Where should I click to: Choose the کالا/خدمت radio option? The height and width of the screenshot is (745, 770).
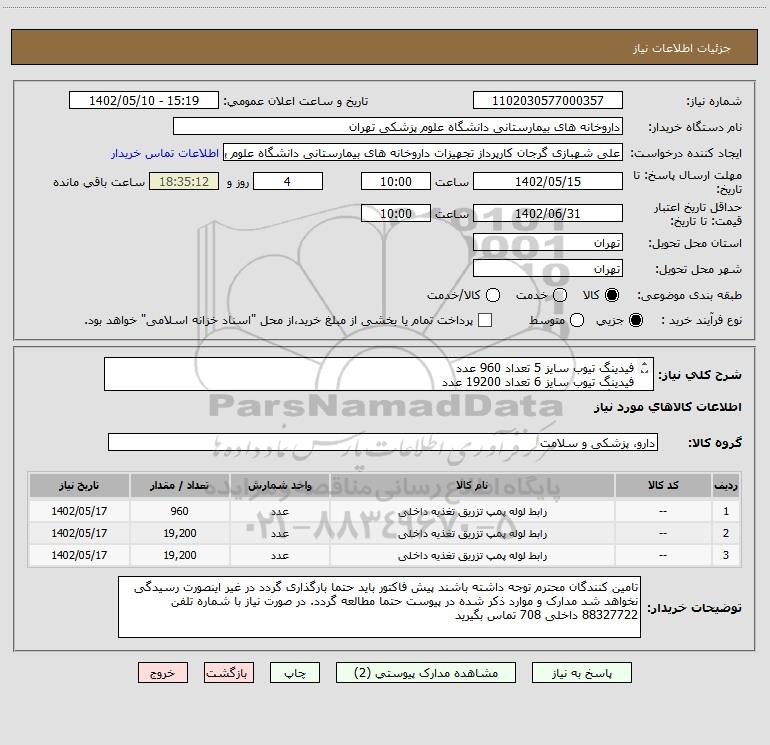click(x=493, y=295)
